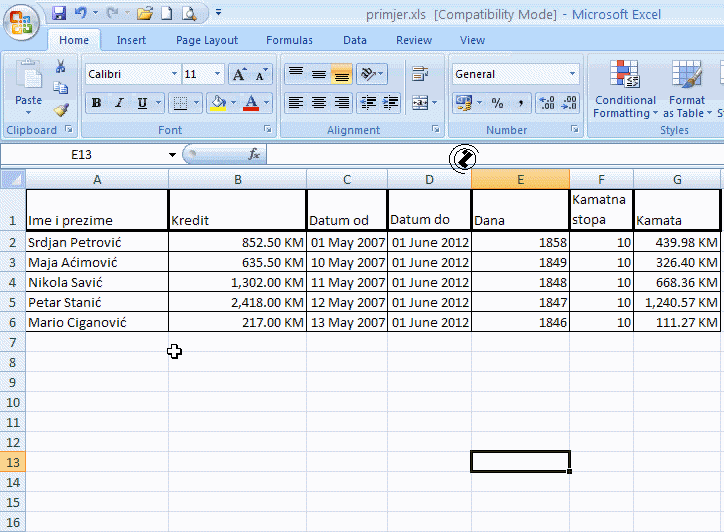Click the Wrap Text icon
This screenshot has height=532, width=724.
[420, 74]
